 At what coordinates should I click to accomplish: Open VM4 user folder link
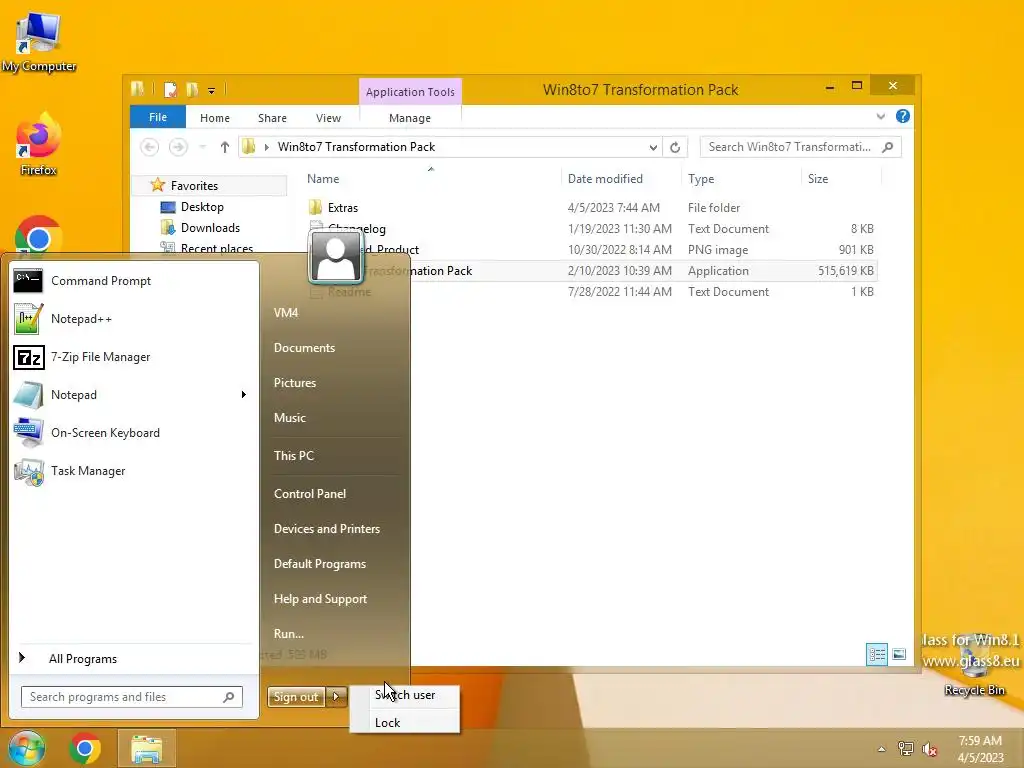pos(285,313)
